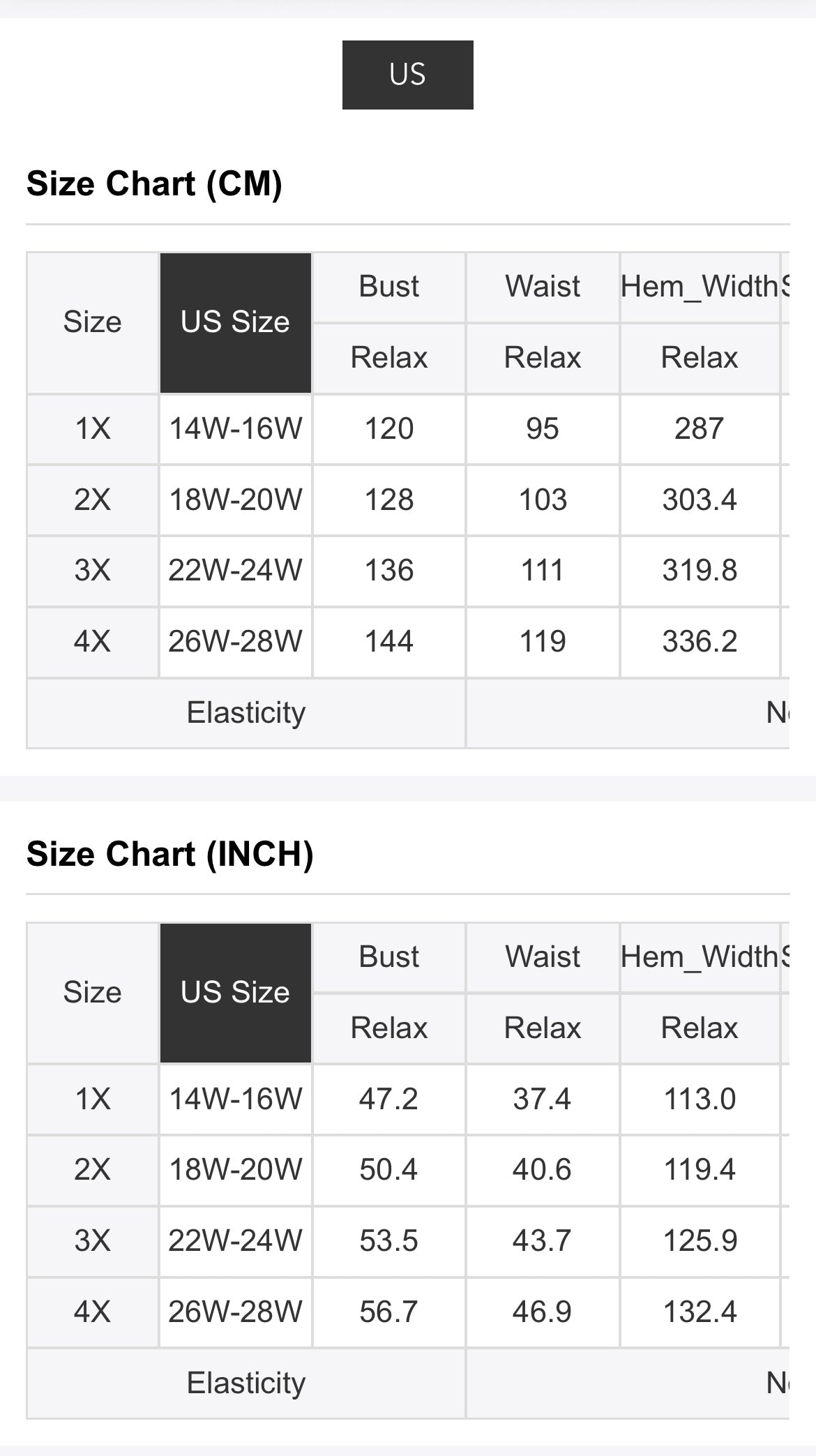
Task: Select Waist column header in INCH chart
Action: pyautogui.click(x=542, y=957)
